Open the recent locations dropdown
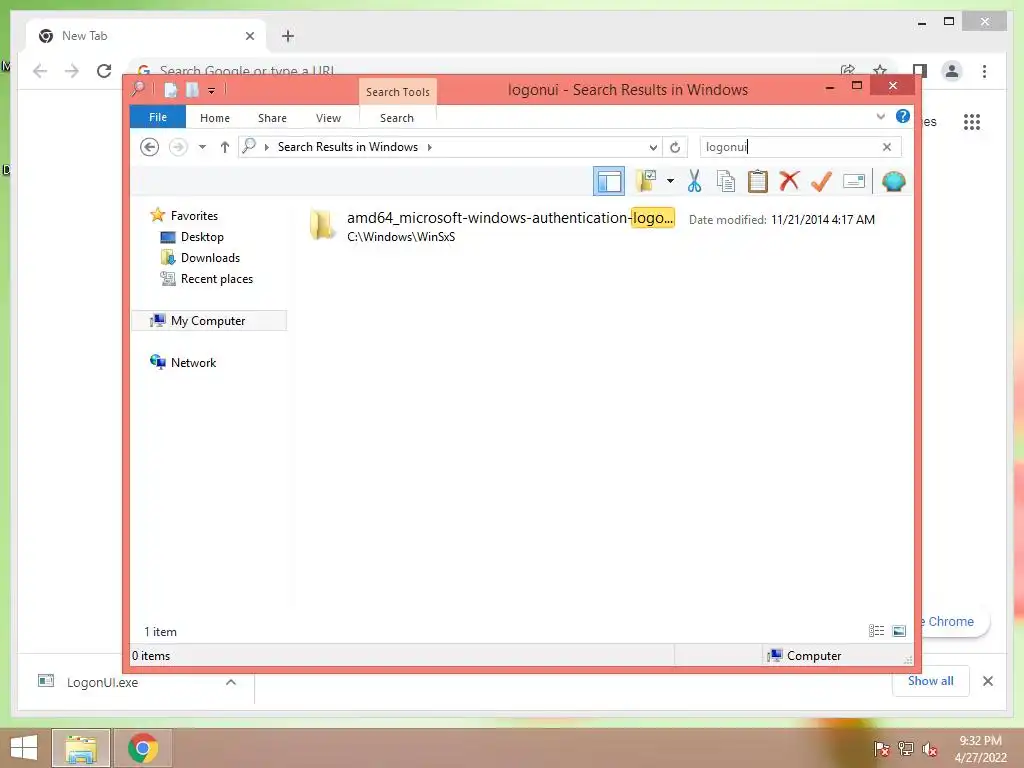This screenshot has width=1024, height=768. 202,147
